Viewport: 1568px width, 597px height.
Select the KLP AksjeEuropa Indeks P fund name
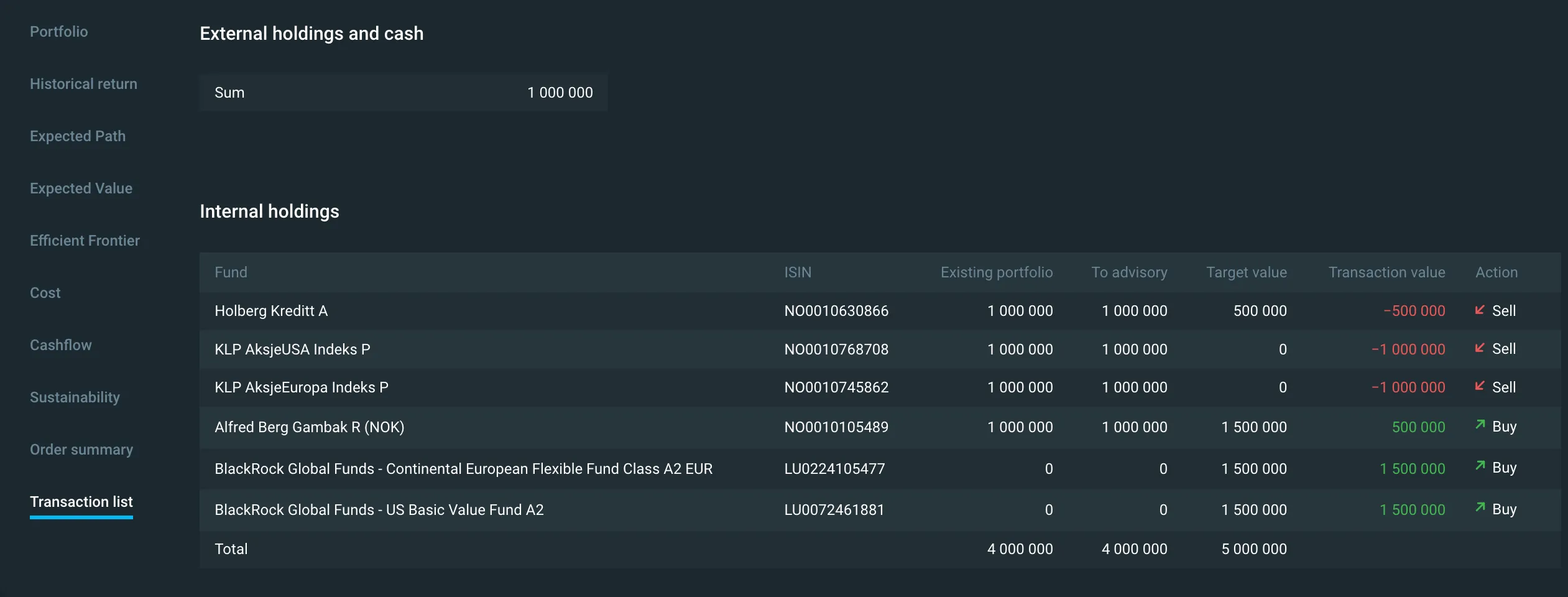click(302, 387)
